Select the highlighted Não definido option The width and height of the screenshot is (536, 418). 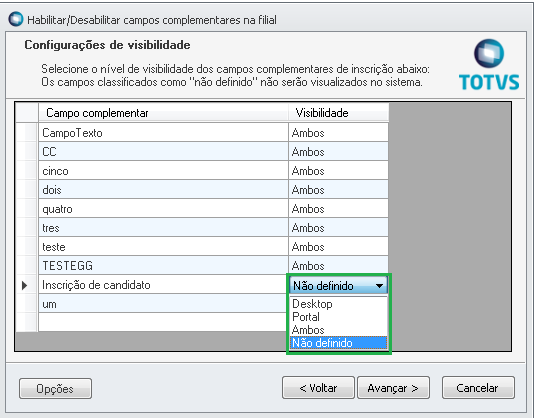[338, 343]
